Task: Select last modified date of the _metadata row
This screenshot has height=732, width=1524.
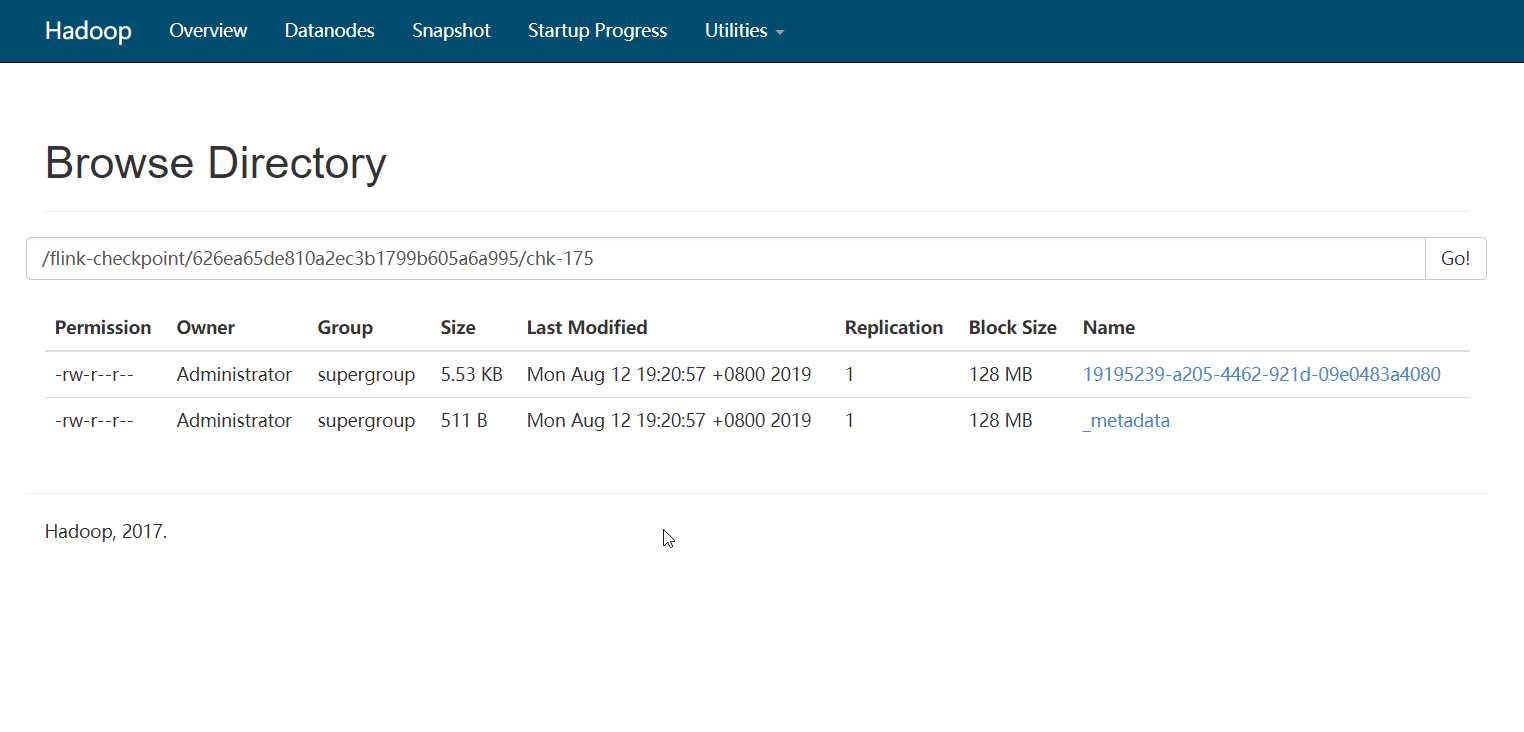Action: 669,421
